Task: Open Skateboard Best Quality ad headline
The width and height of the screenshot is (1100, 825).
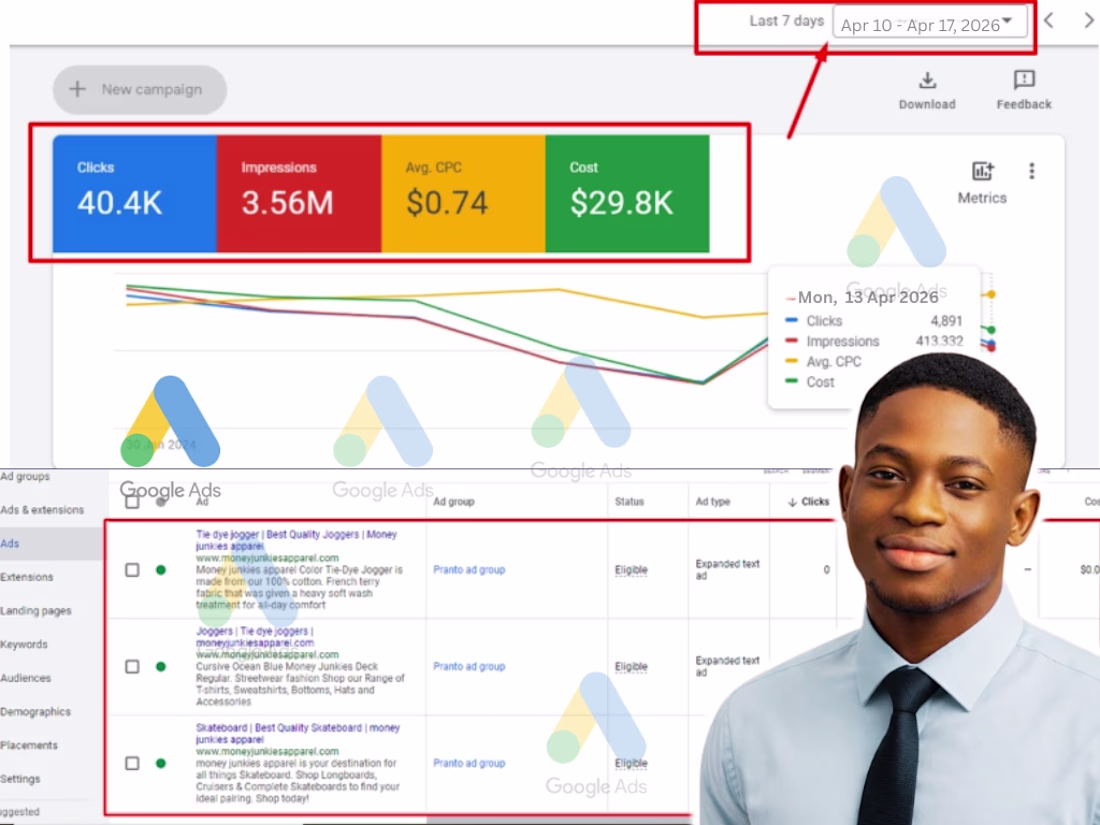Action: 297,734
